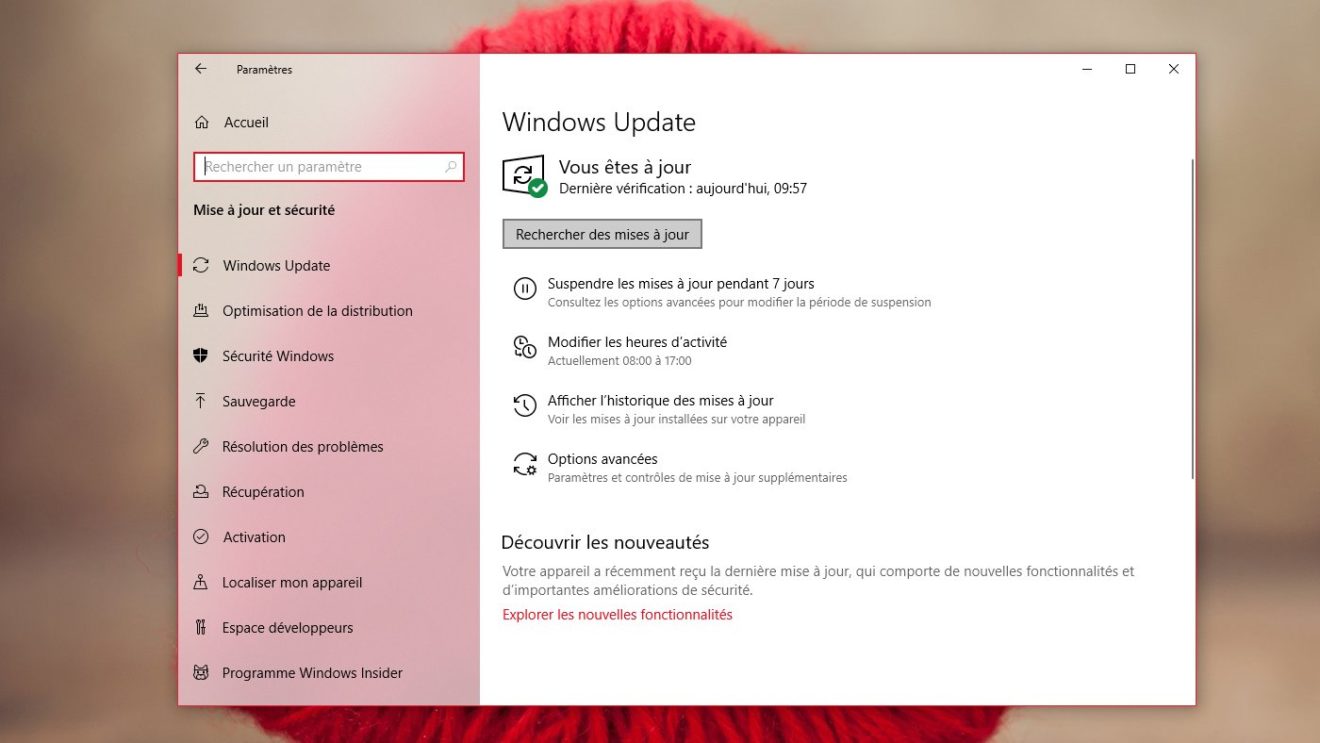The width and height of the screenshot is (1320, 743).
Task: Click the Programme Windows Insider icon
Action: pyautogui.click(x=201, y=673)
